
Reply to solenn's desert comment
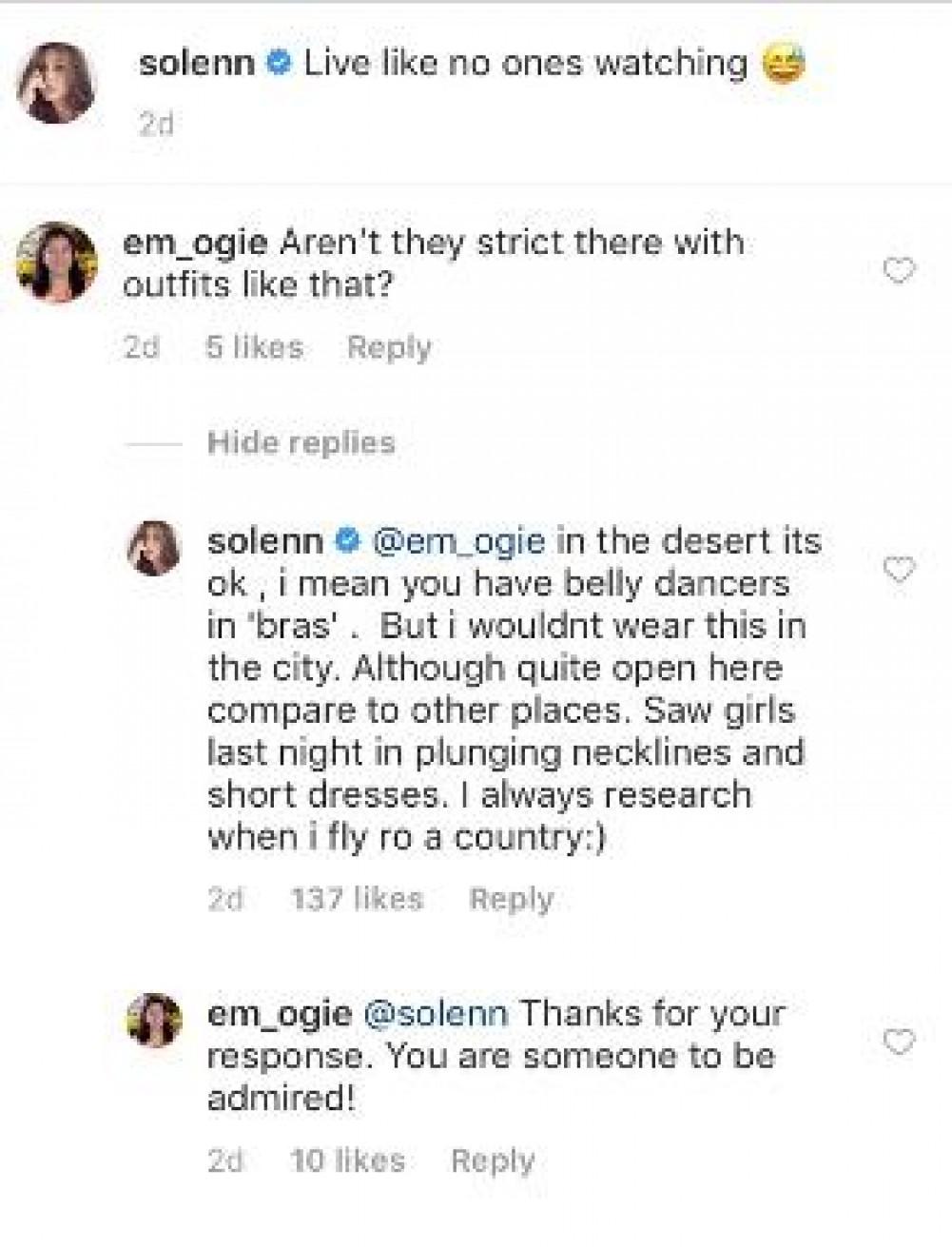[x=511, y=899]
